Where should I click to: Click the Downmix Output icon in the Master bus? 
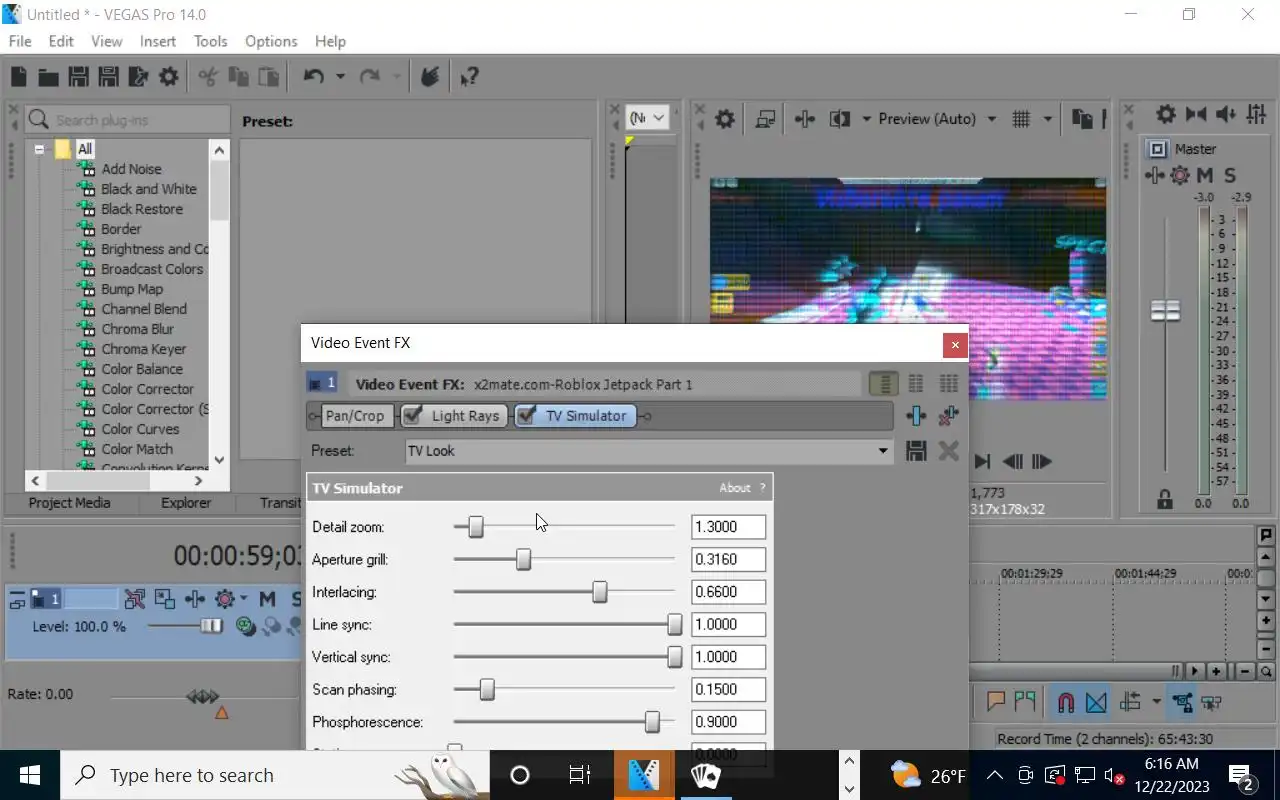1196,115
